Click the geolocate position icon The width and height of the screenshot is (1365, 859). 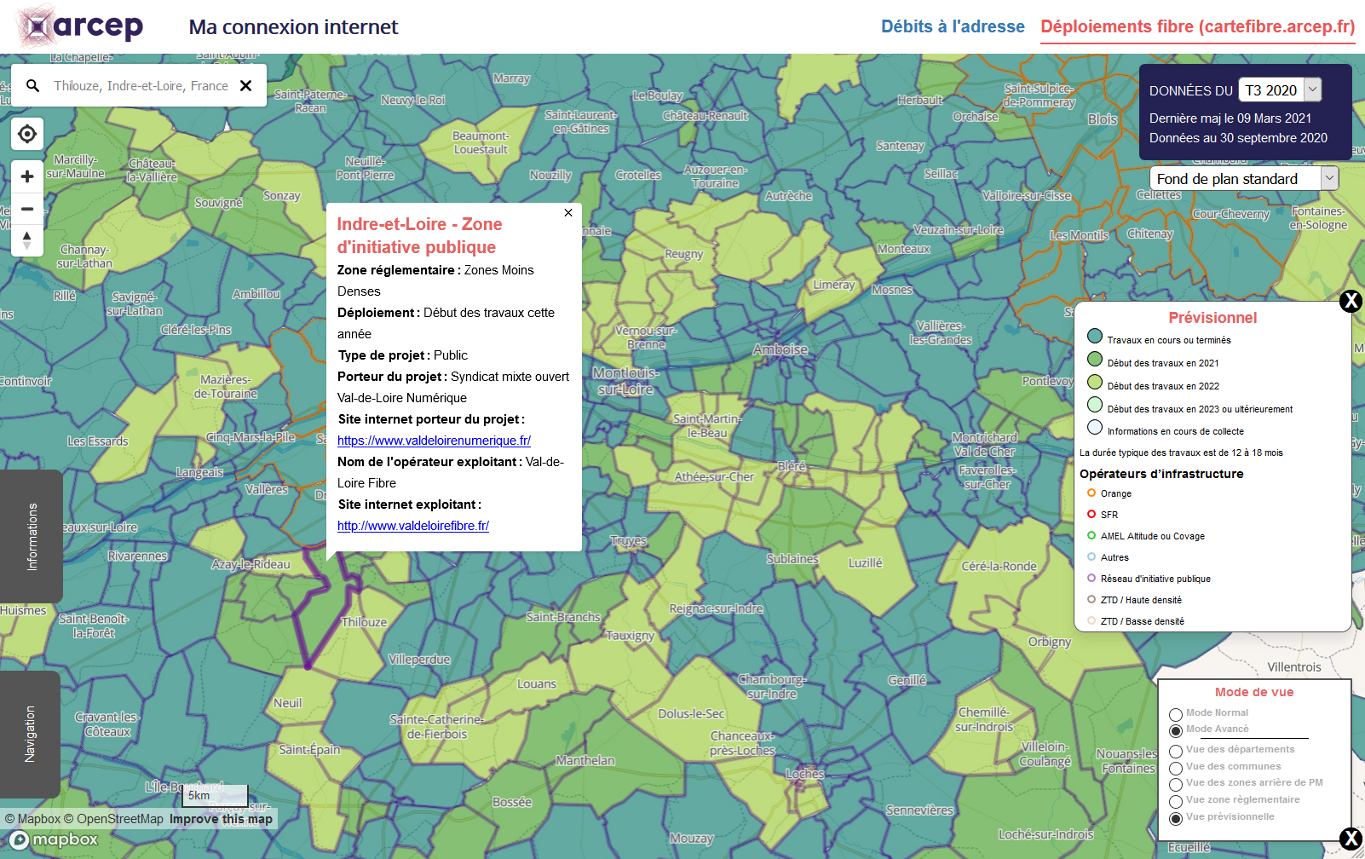pyautogui.click(x=26, y=133)
